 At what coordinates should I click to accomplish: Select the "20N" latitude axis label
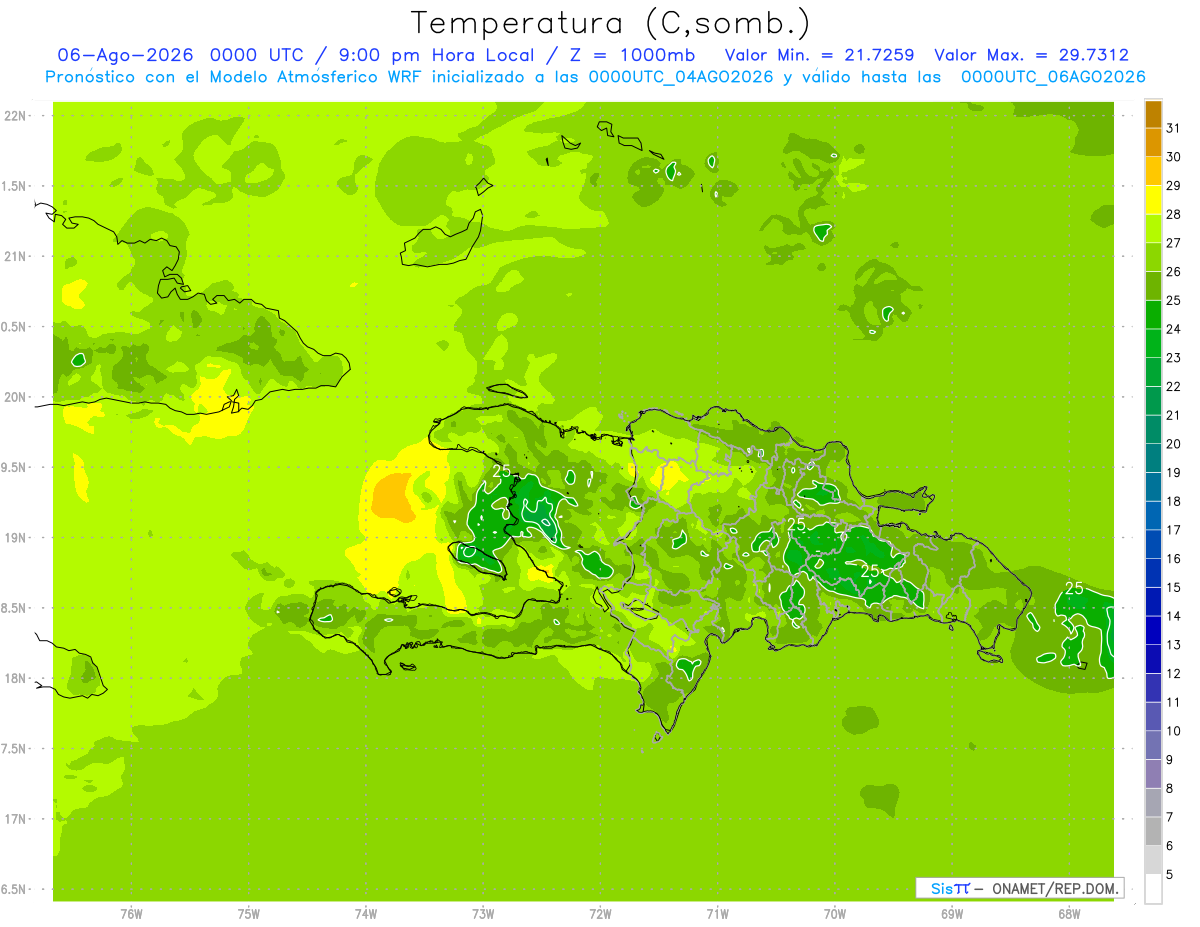[17, 397]
